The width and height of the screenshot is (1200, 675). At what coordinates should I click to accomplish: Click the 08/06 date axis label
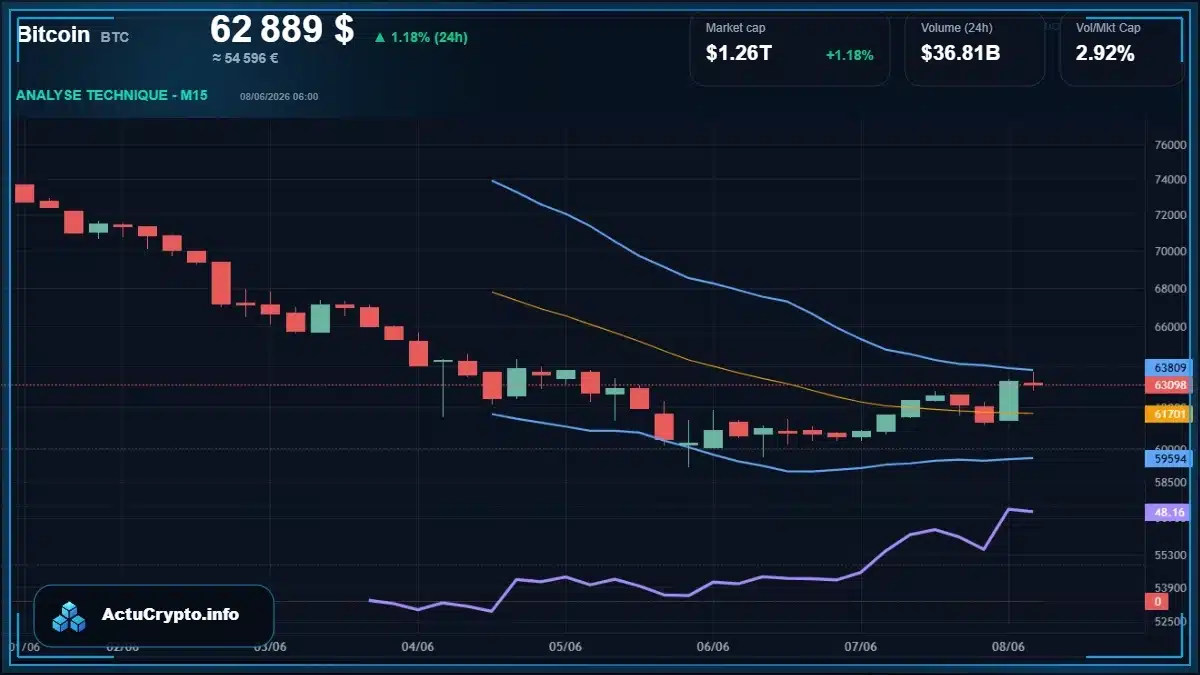click(1008, 647)
